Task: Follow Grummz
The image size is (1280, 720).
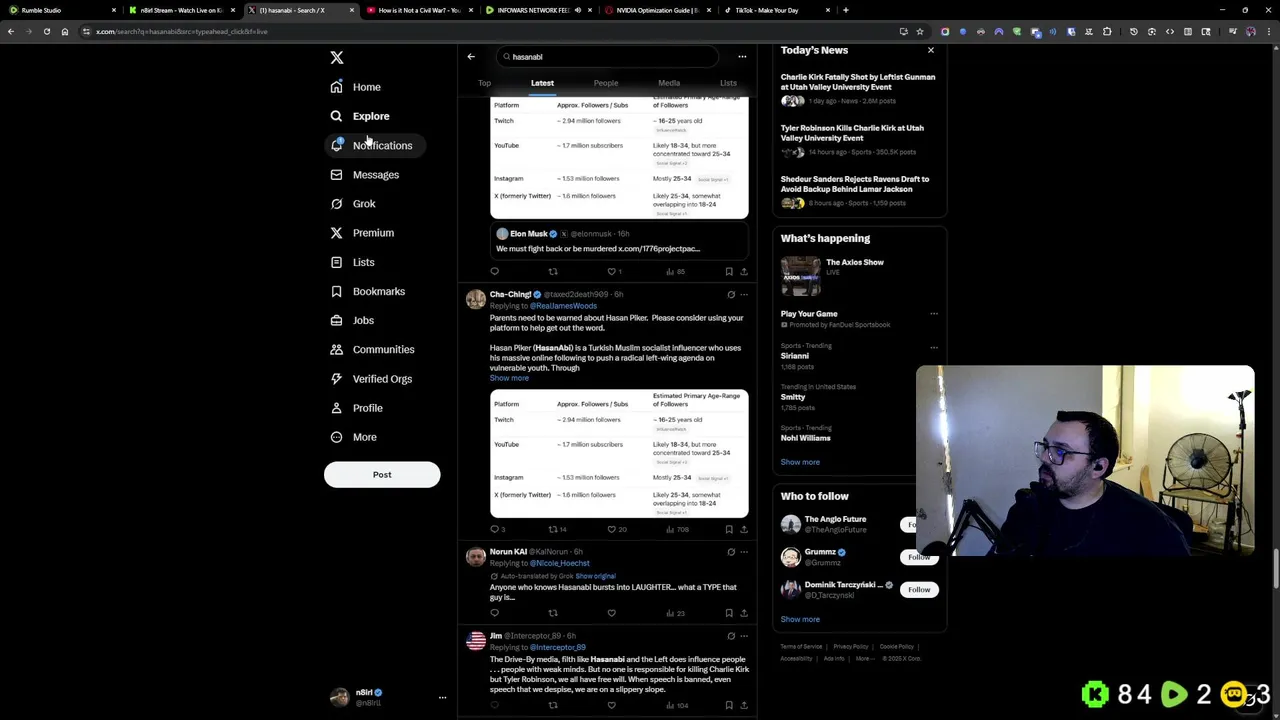Action: (919, 557)
